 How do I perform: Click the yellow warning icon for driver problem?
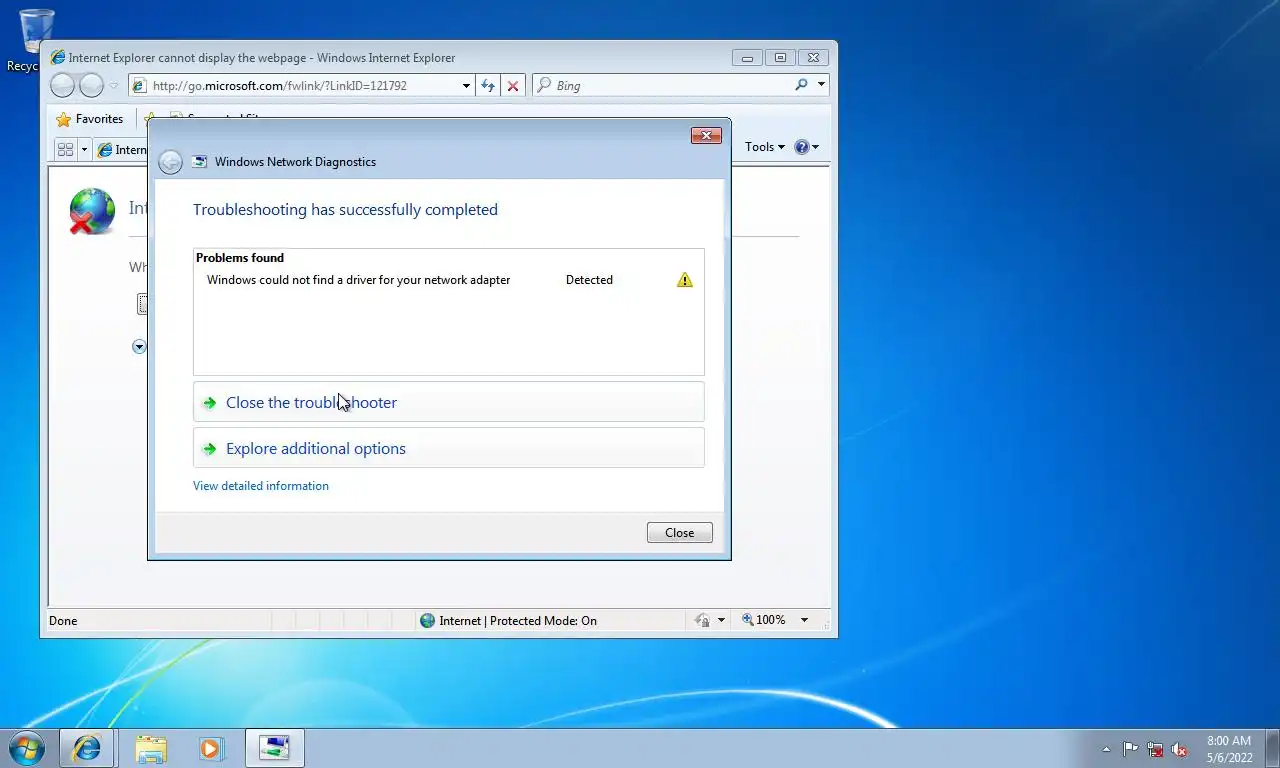(684, 280)
